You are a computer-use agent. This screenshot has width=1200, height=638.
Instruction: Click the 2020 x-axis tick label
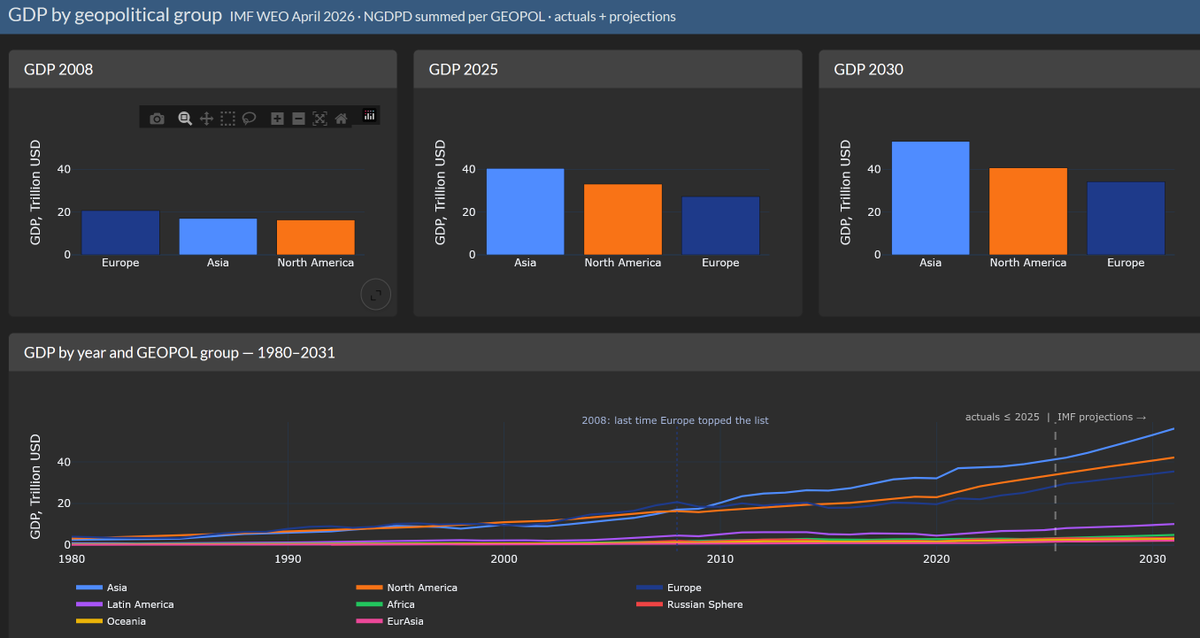tap(936, 559)
